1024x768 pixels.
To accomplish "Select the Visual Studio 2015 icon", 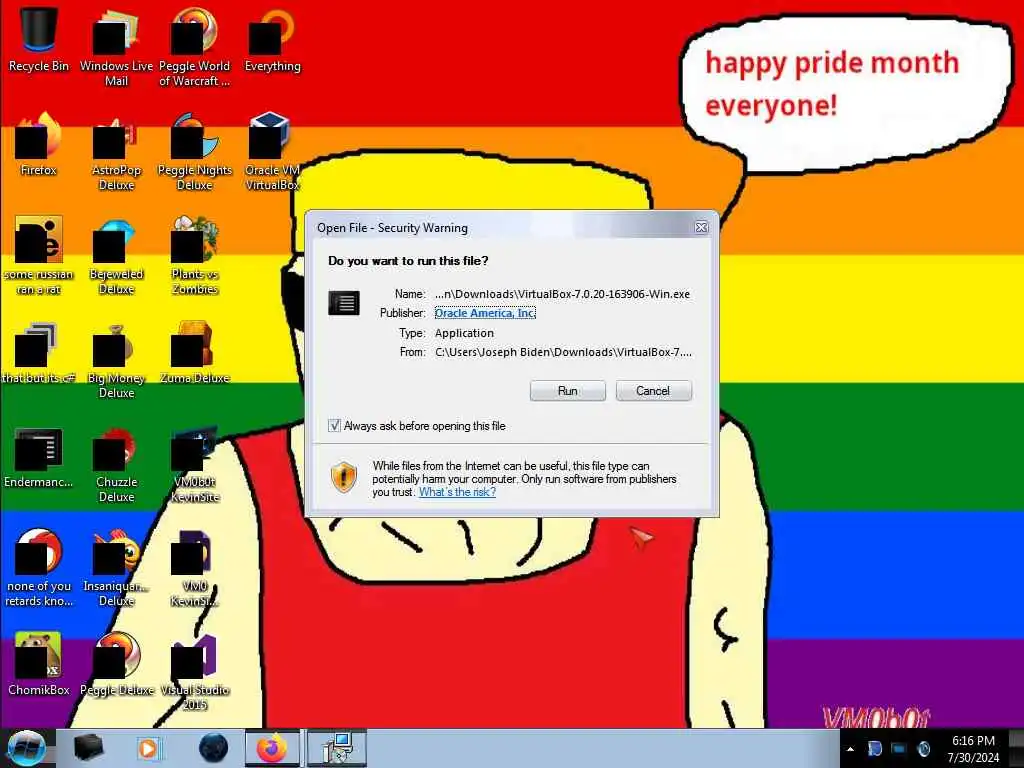I will pyautogui.click(x=195, y=671).
